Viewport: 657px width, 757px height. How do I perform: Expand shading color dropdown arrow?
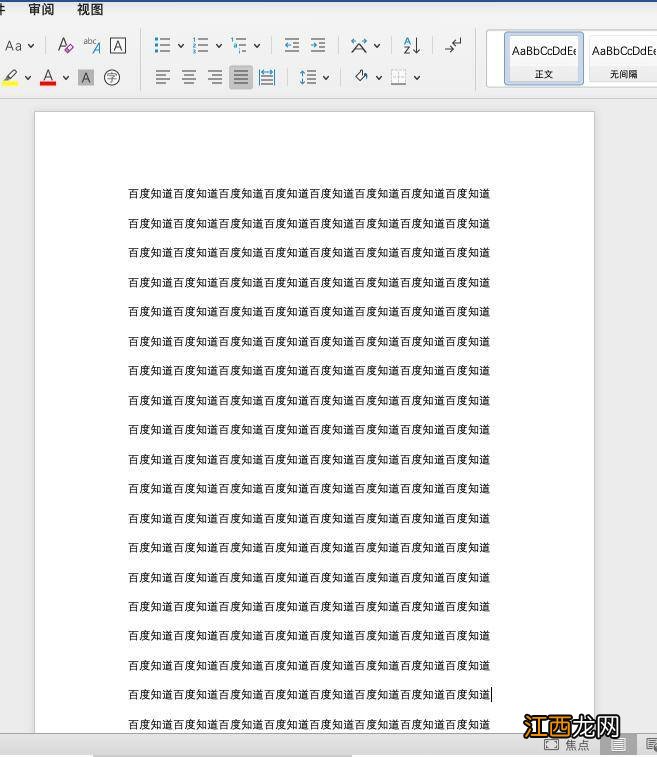[379, 77]
